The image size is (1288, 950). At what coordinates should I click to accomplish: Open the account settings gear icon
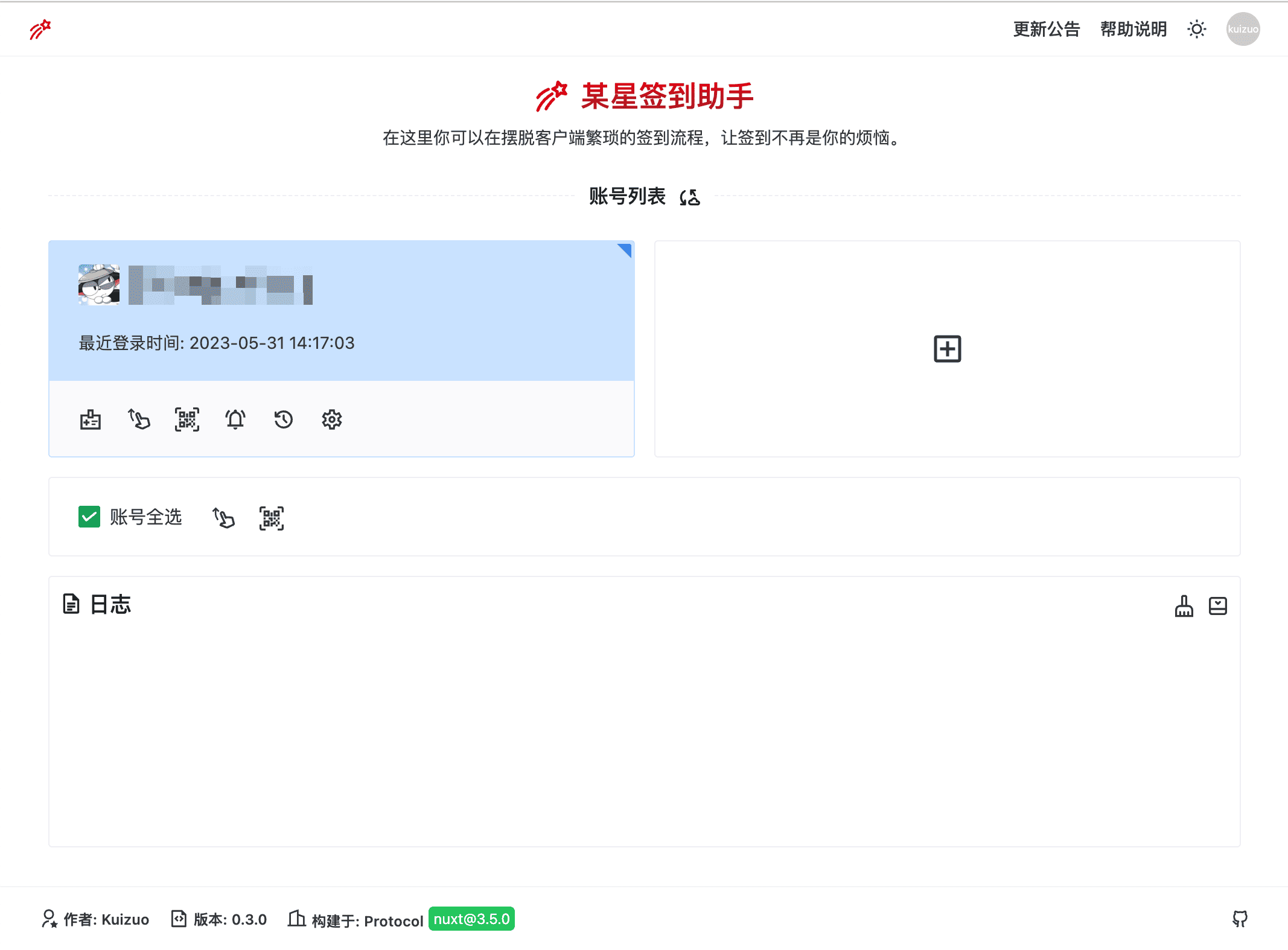pyautogui.click(x=331, y=419)
